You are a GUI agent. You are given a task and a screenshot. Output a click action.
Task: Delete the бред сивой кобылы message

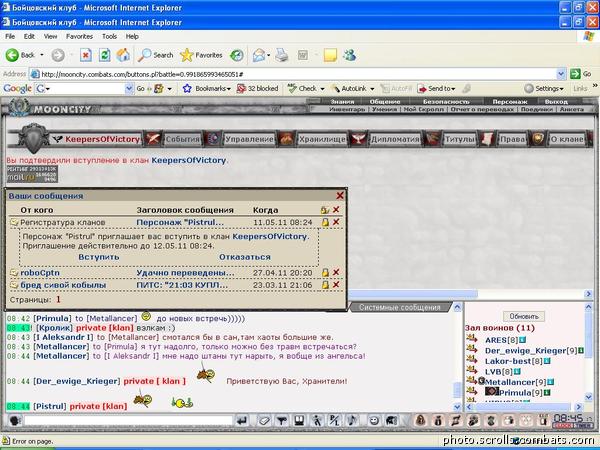click(x=336, y=285)
